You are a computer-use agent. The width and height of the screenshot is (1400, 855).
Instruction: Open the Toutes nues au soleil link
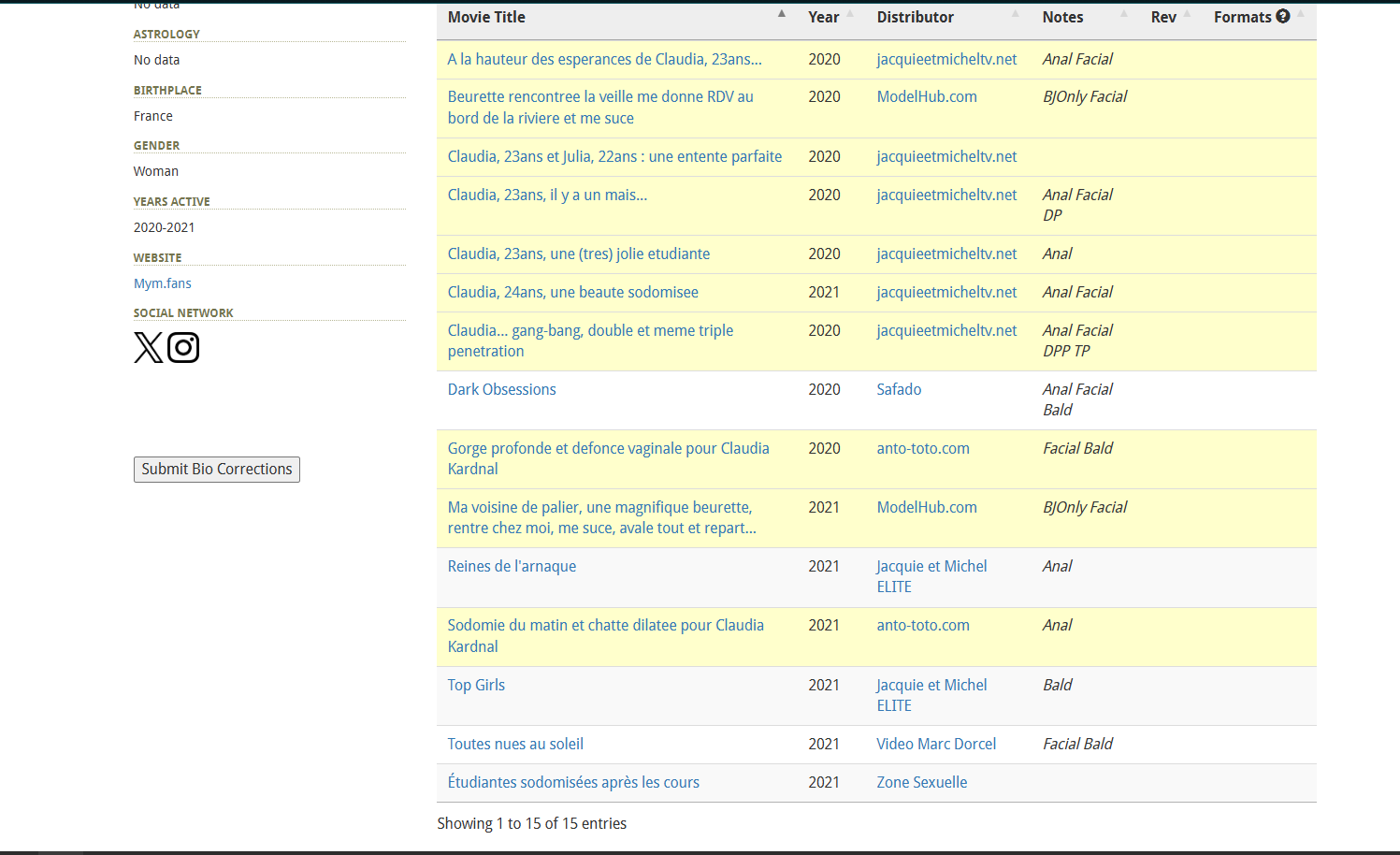[515, 744]
